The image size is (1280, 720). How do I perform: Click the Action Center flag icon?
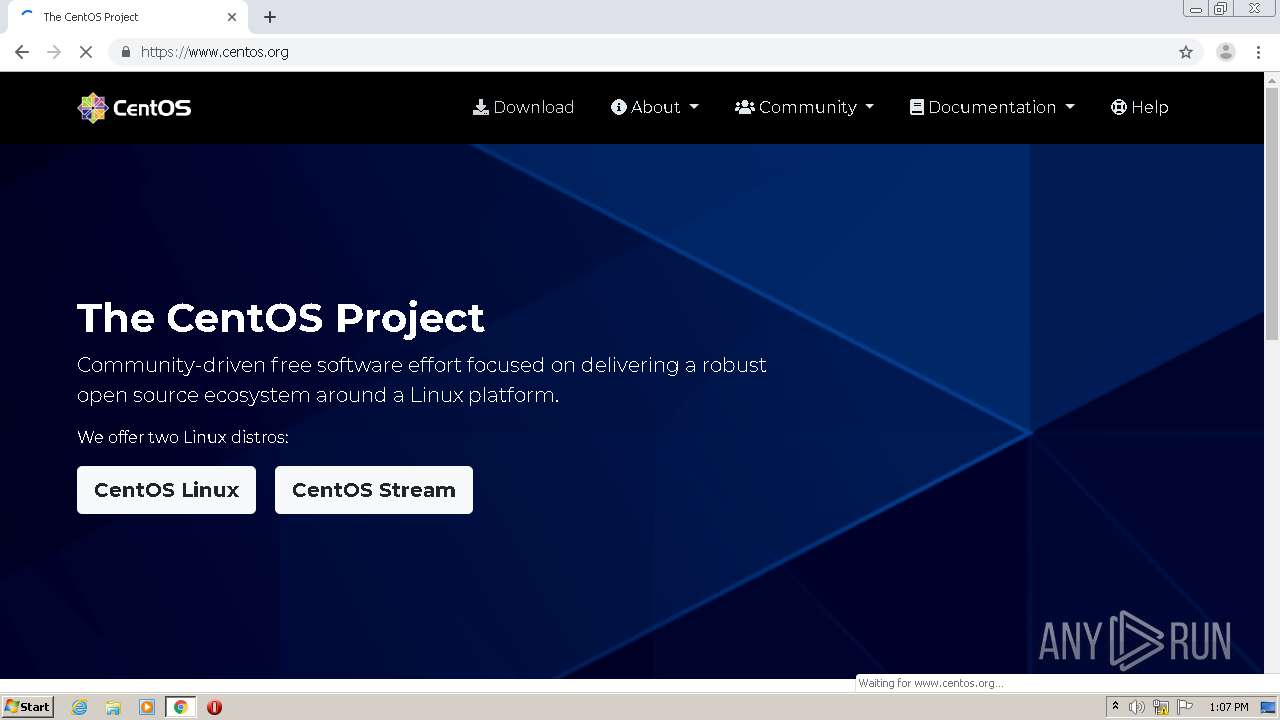1185,707
